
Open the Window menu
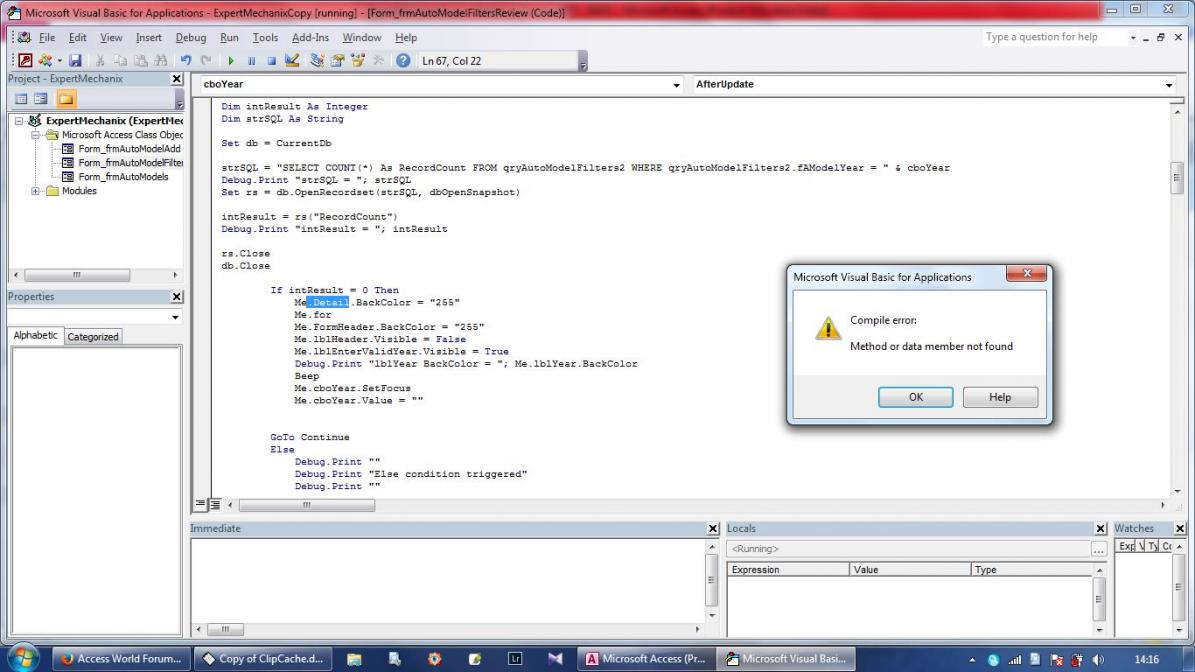[x=362, y=37]
